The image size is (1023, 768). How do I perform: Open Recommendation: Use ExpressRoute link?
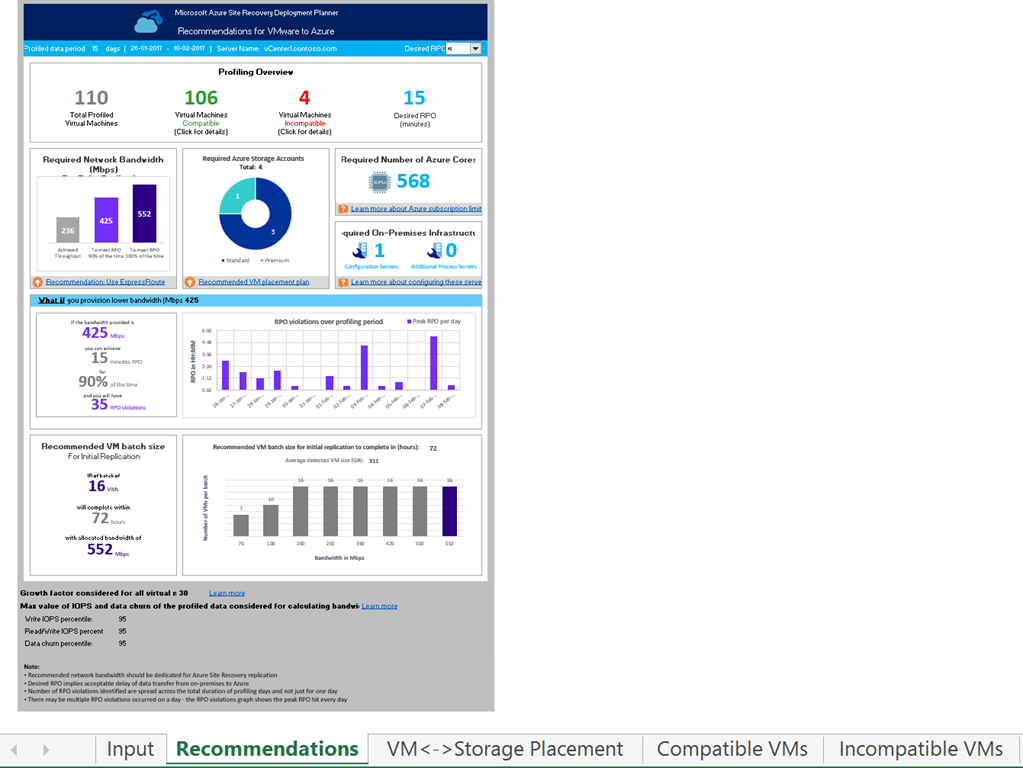[104, 282]
